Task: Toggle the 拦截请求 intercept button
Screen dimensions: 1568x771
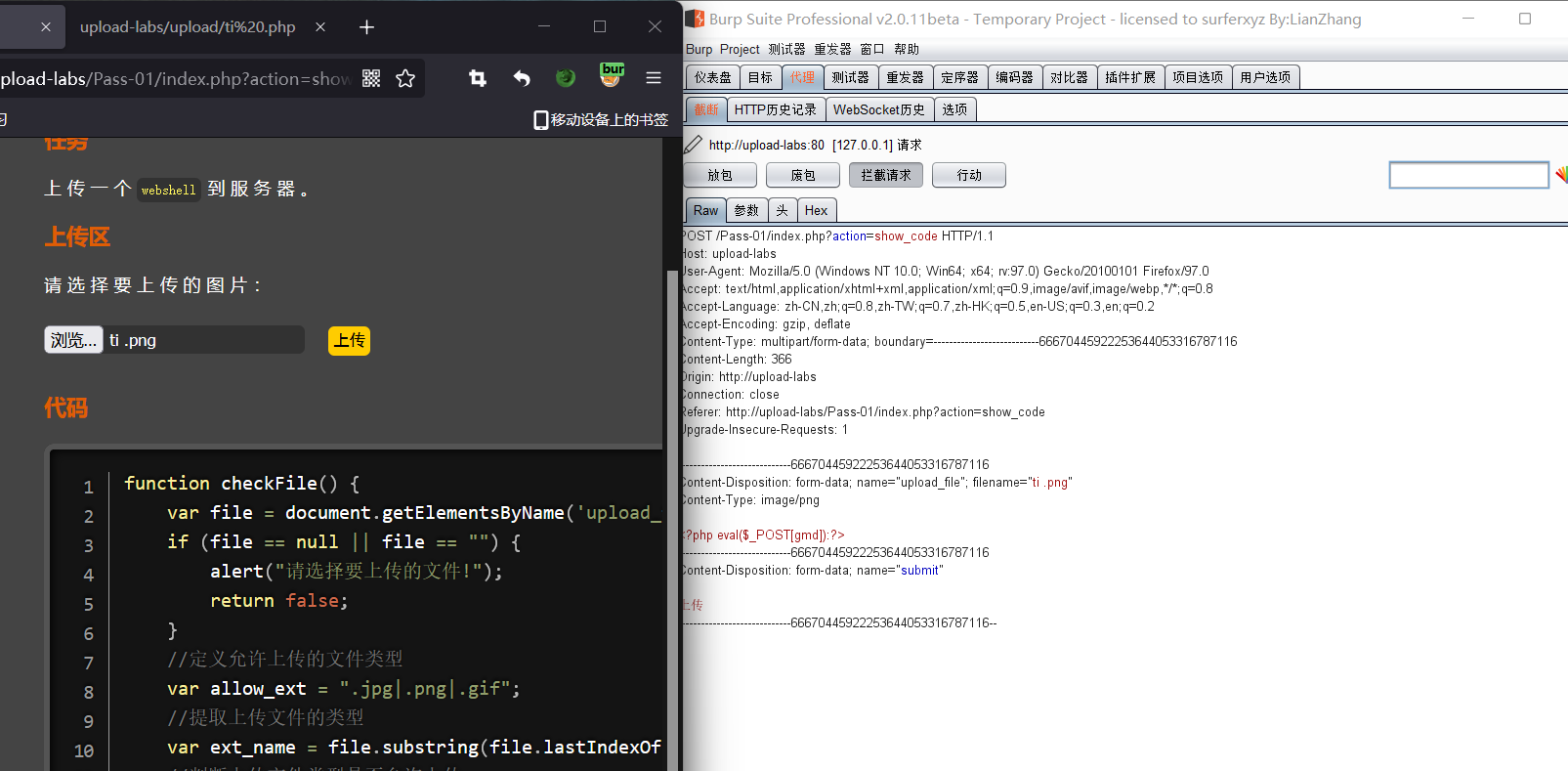Action: click(886, 175)
